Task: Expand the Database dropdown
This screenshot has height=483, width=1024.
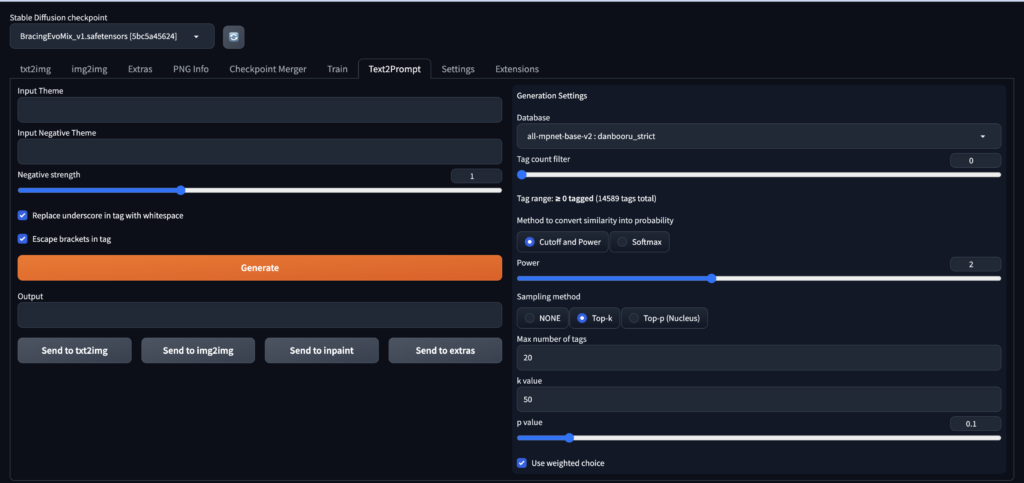Action: (758, 136)
